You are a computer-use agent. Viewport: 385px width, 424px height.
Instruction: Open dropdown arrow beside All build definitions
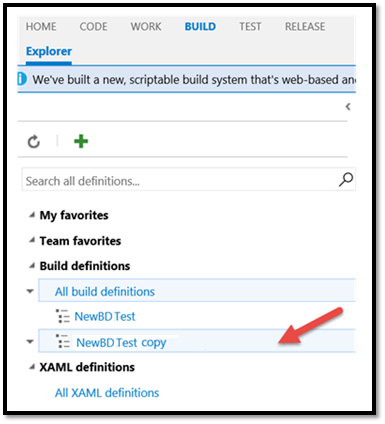click(30, 291)
